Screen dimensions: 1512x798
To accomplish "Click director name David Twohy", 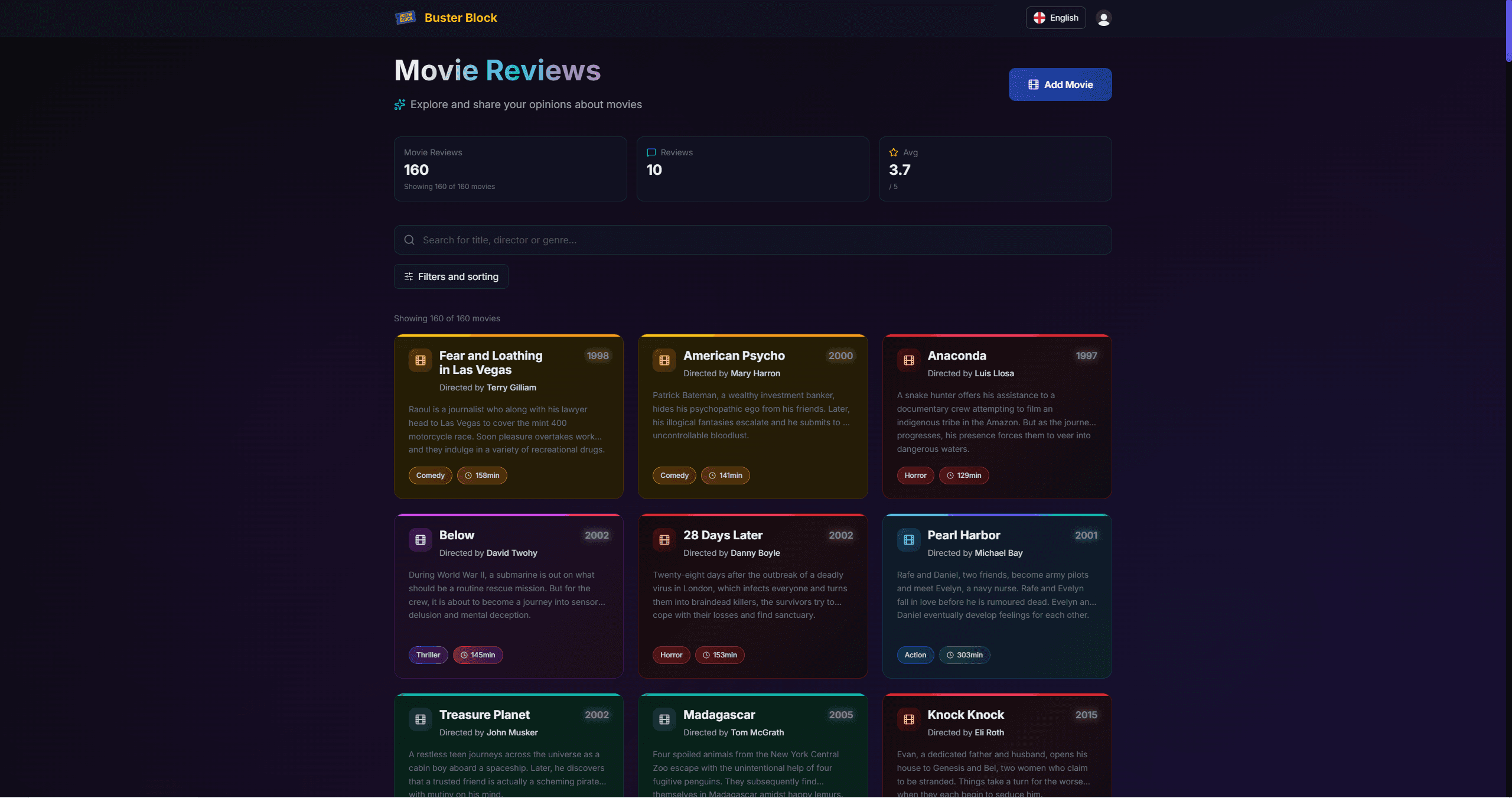I will 512,553.
